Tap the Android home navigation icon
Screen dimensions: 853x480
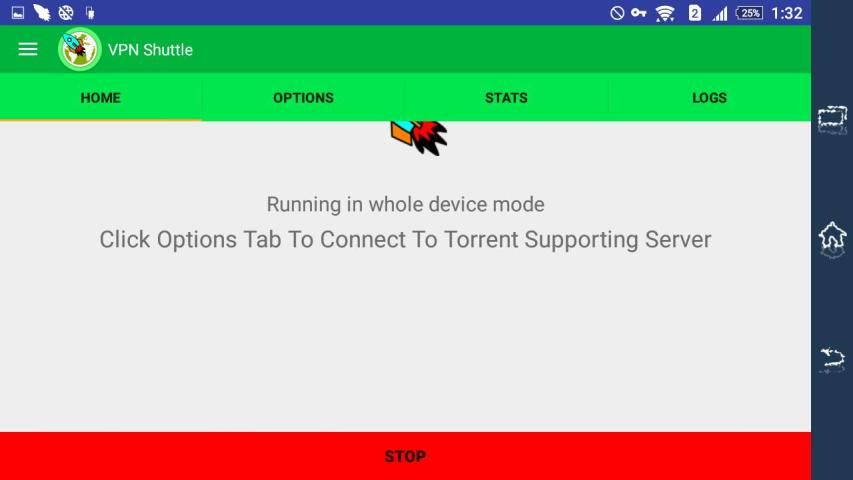(832, 239)
